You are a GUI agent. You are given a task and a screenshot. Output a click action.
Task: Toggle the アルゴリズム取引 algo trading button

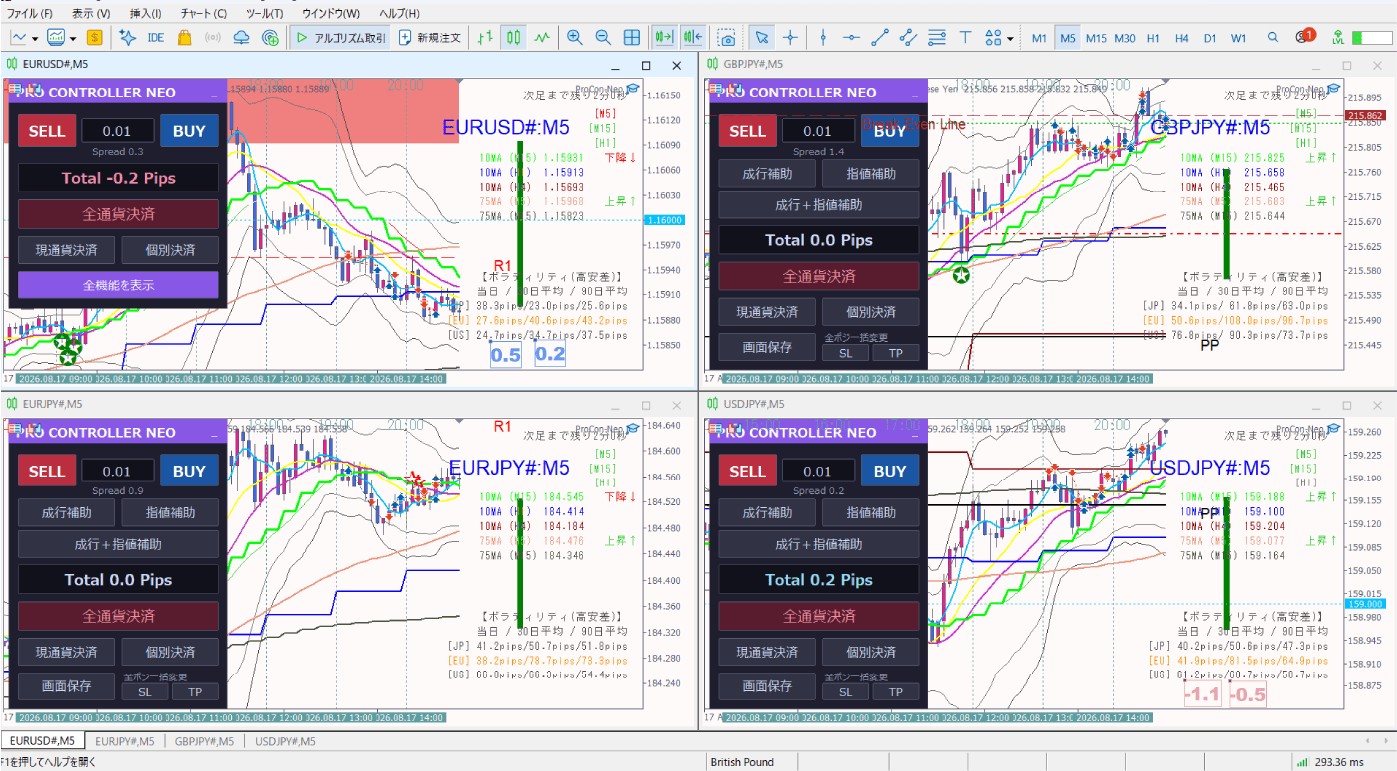tap(340, 37)
